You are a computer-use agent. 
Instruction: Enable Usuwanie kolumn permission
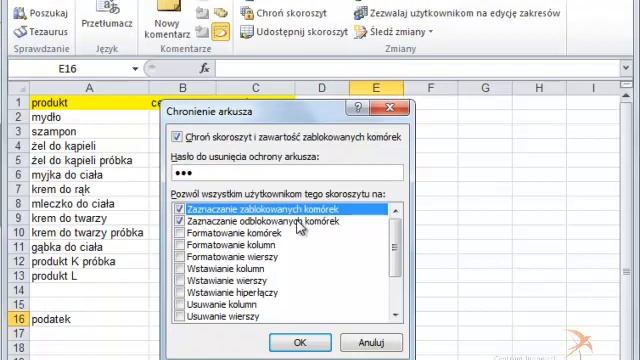[179, 304]
